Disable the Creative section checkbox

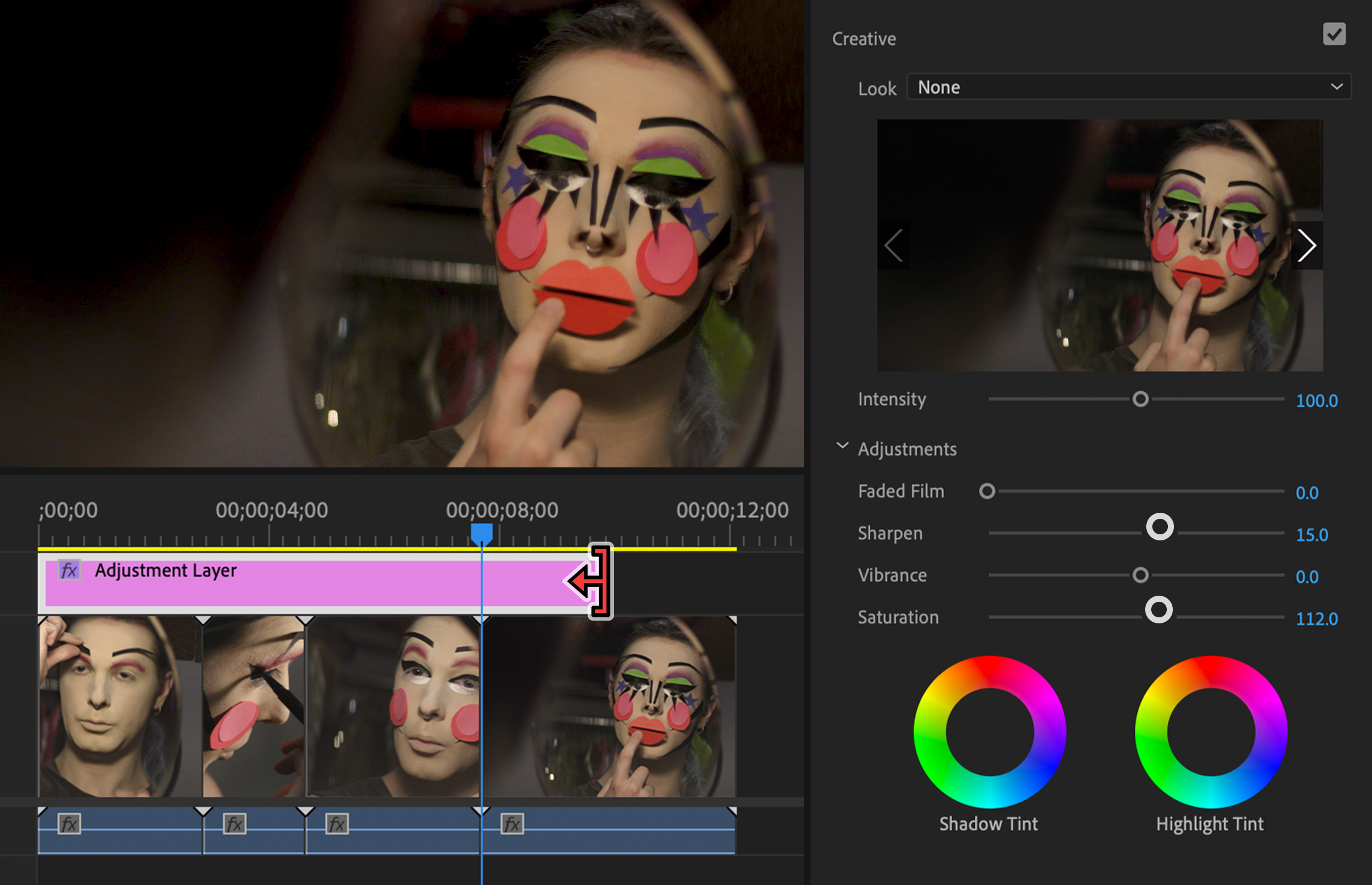click(1334, 34)
